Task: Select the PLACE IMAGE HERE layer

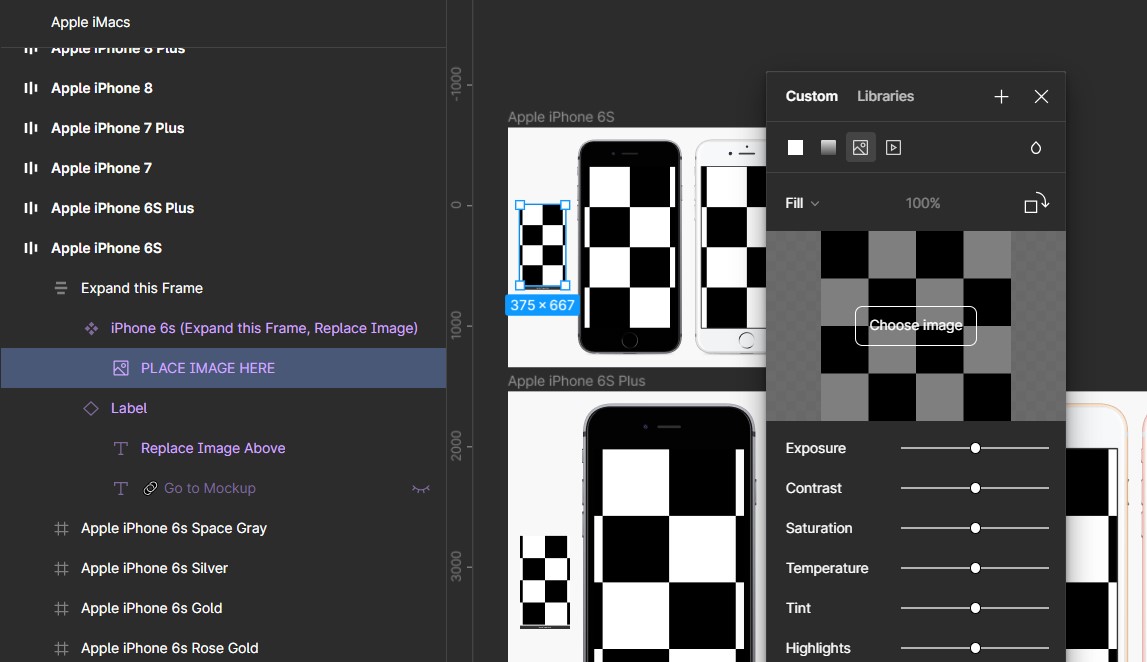Action: (x=208, y=368)
